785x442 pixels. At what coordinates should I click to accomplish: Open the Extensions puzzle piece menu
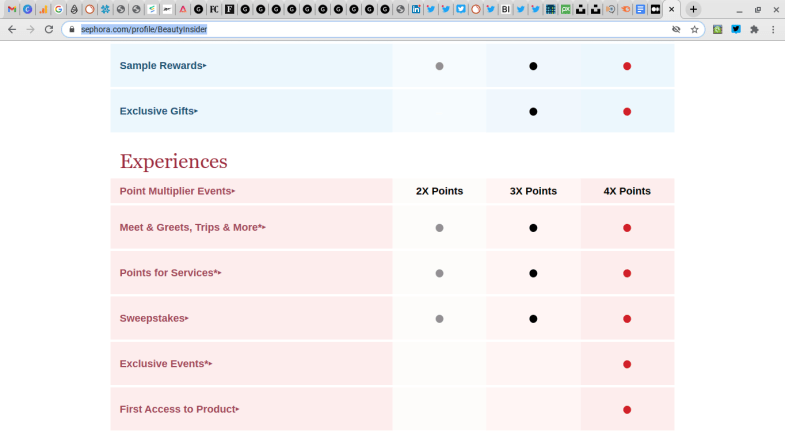754,30
